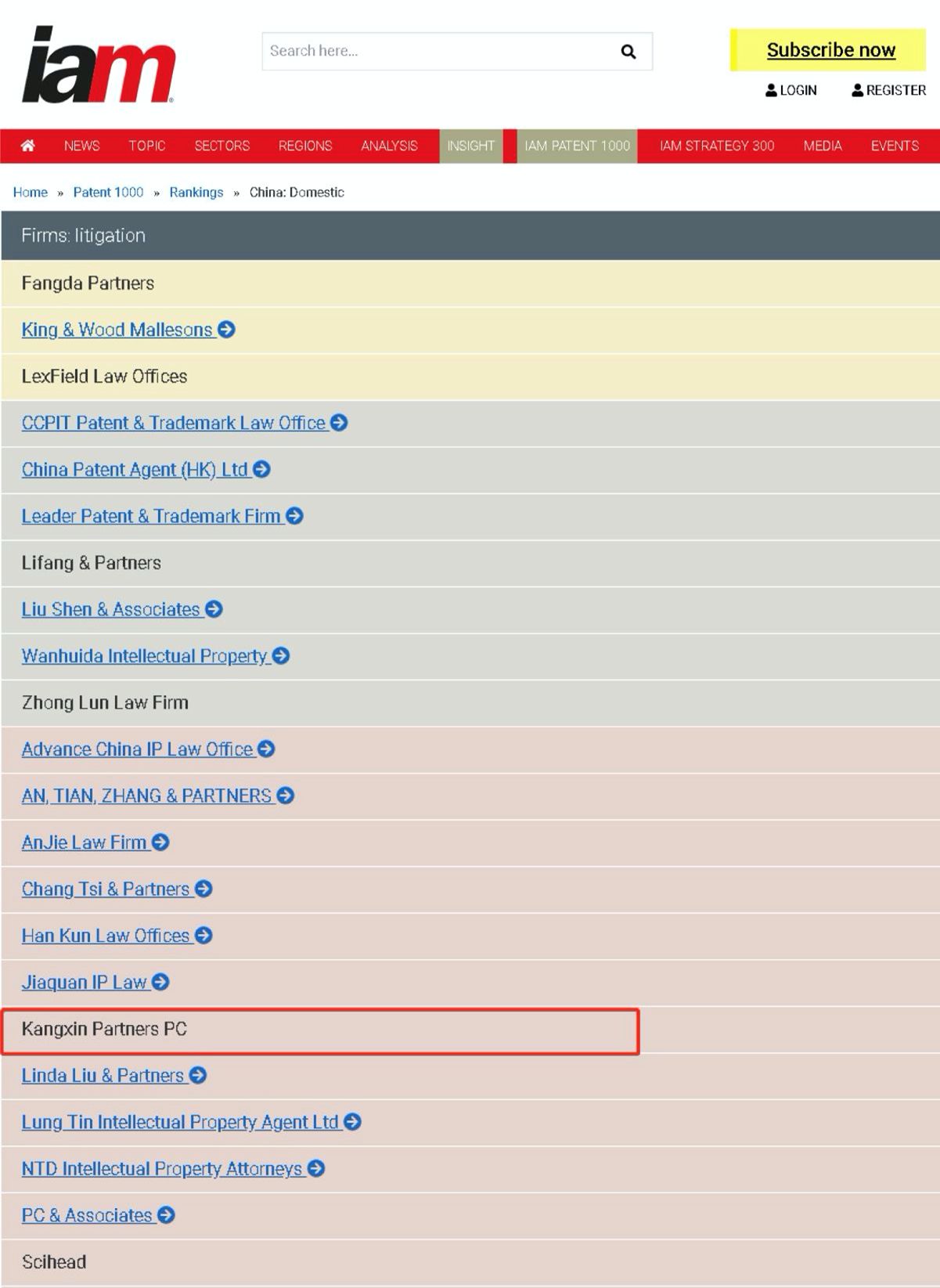Open NTD Intellectual Property Attorneys link
This screenshot has height=1288, width=940.
pos(162,1168)
